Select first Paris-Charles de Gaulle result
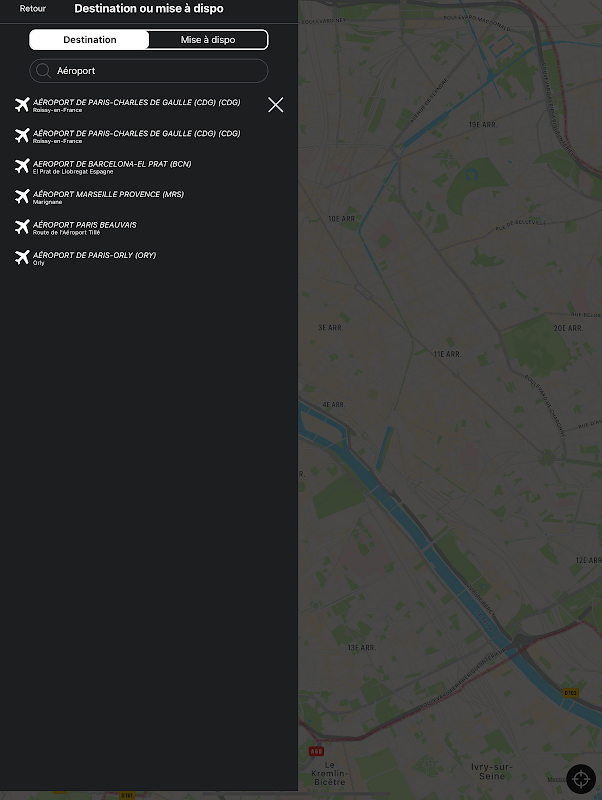 pyautogui.click(x=136, y=105)
